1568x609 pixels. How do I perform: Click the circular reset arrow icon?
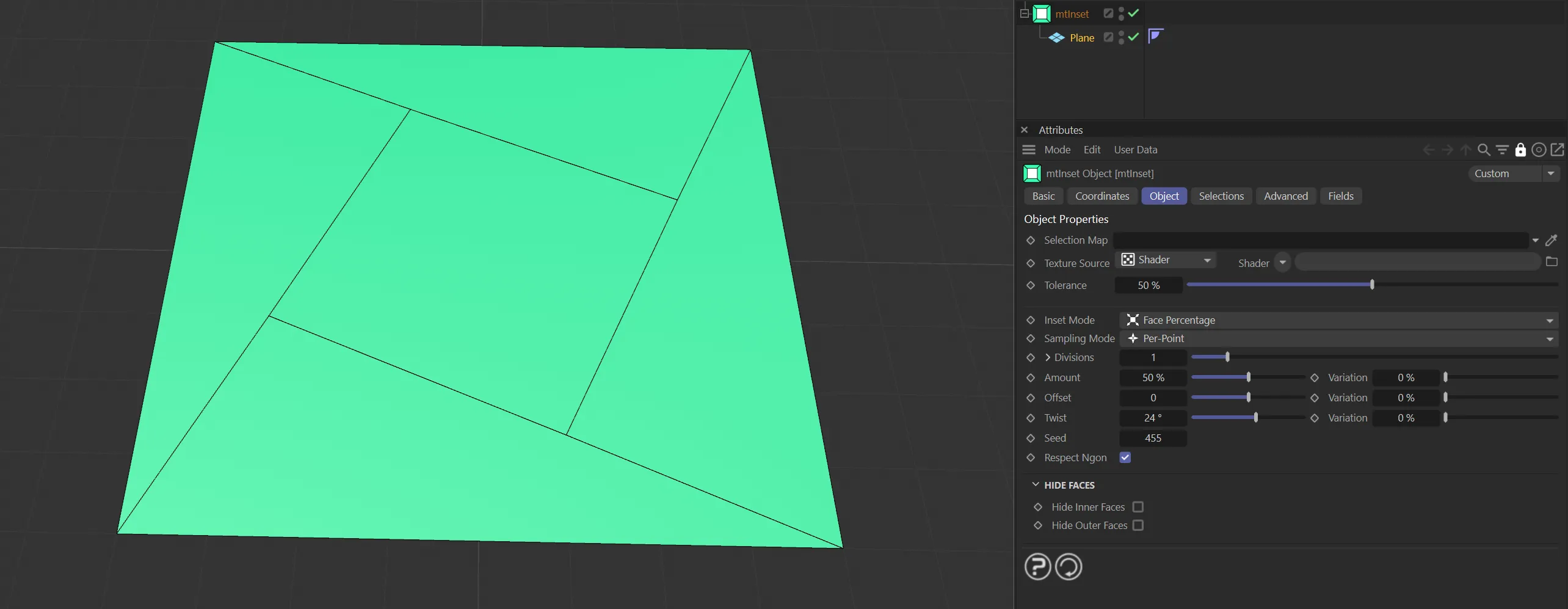pyautogui.click(x=1069, y=567)
